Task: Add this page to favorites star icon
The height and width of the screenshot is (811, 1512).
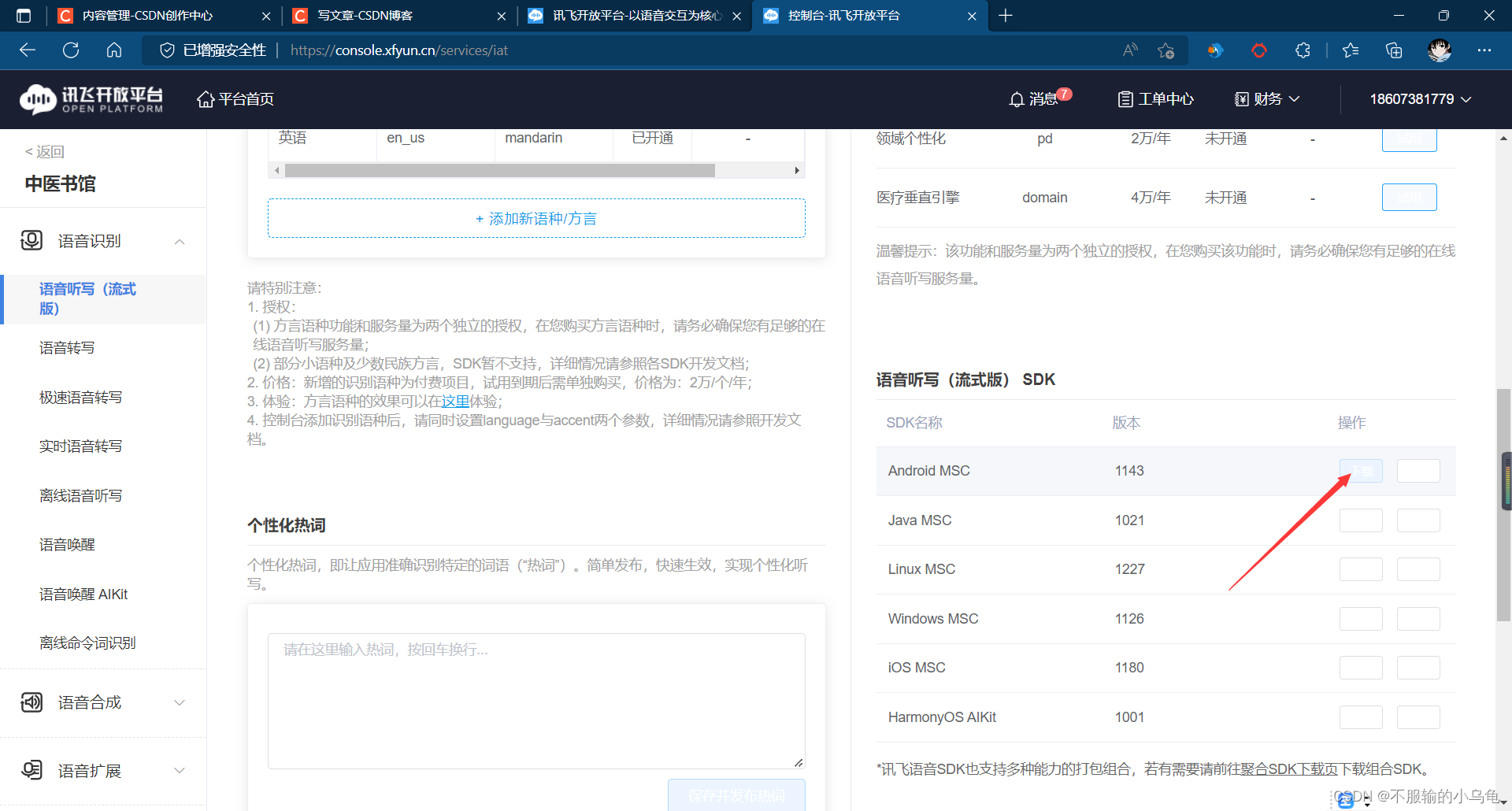Action: [1166, 50]
